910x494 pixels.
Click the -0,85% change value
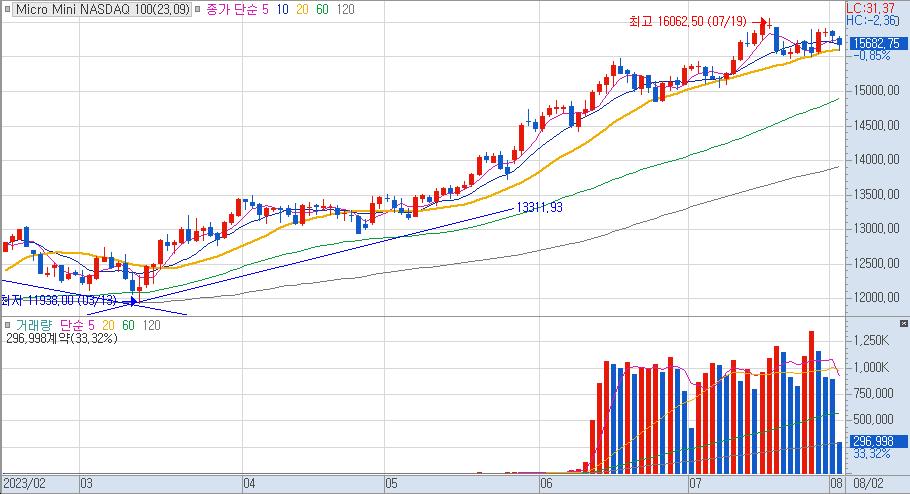pos(872,56)
